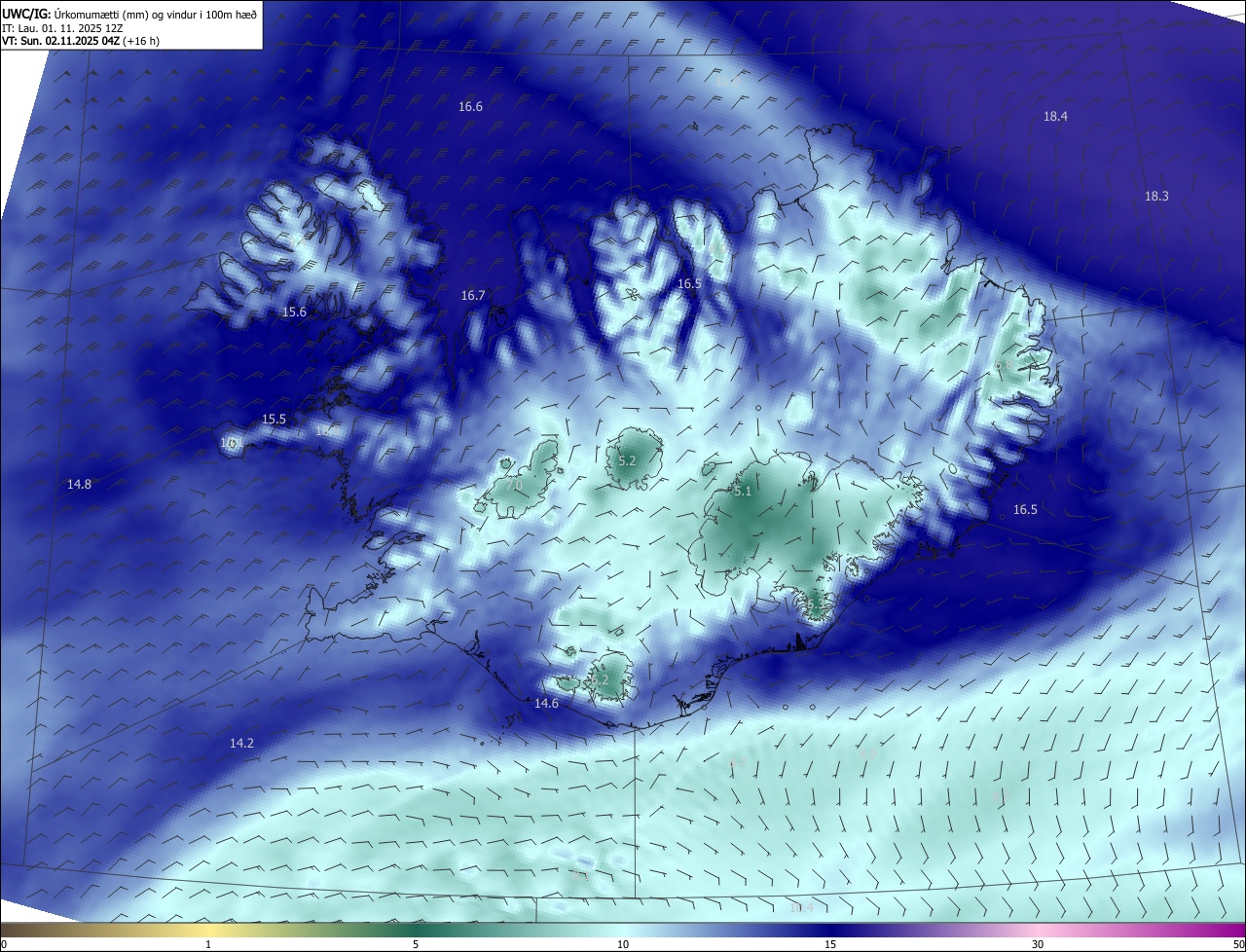Screen dimensions: 1246x952
Task: Click the "1" tick on the color scale
Action: point(208,944)
